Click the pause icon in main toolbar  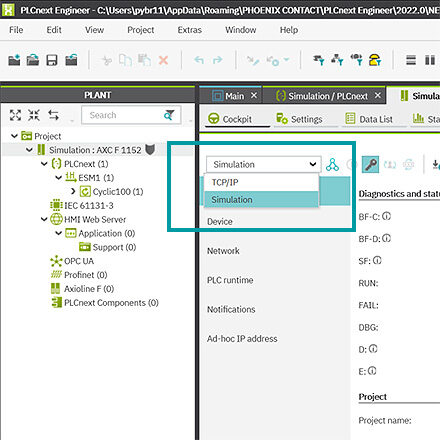click(x=430, y=60)
